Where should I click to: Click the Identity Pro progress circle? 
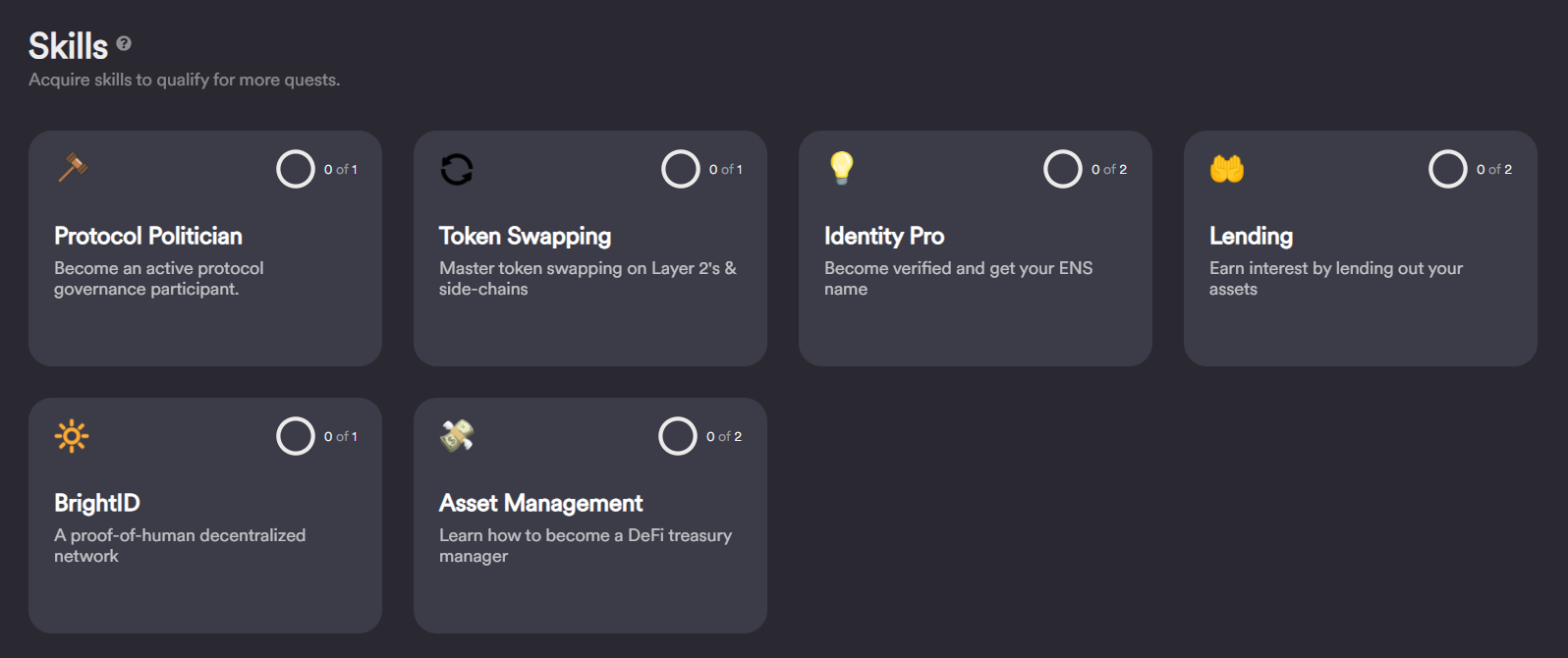point(1063,169)
